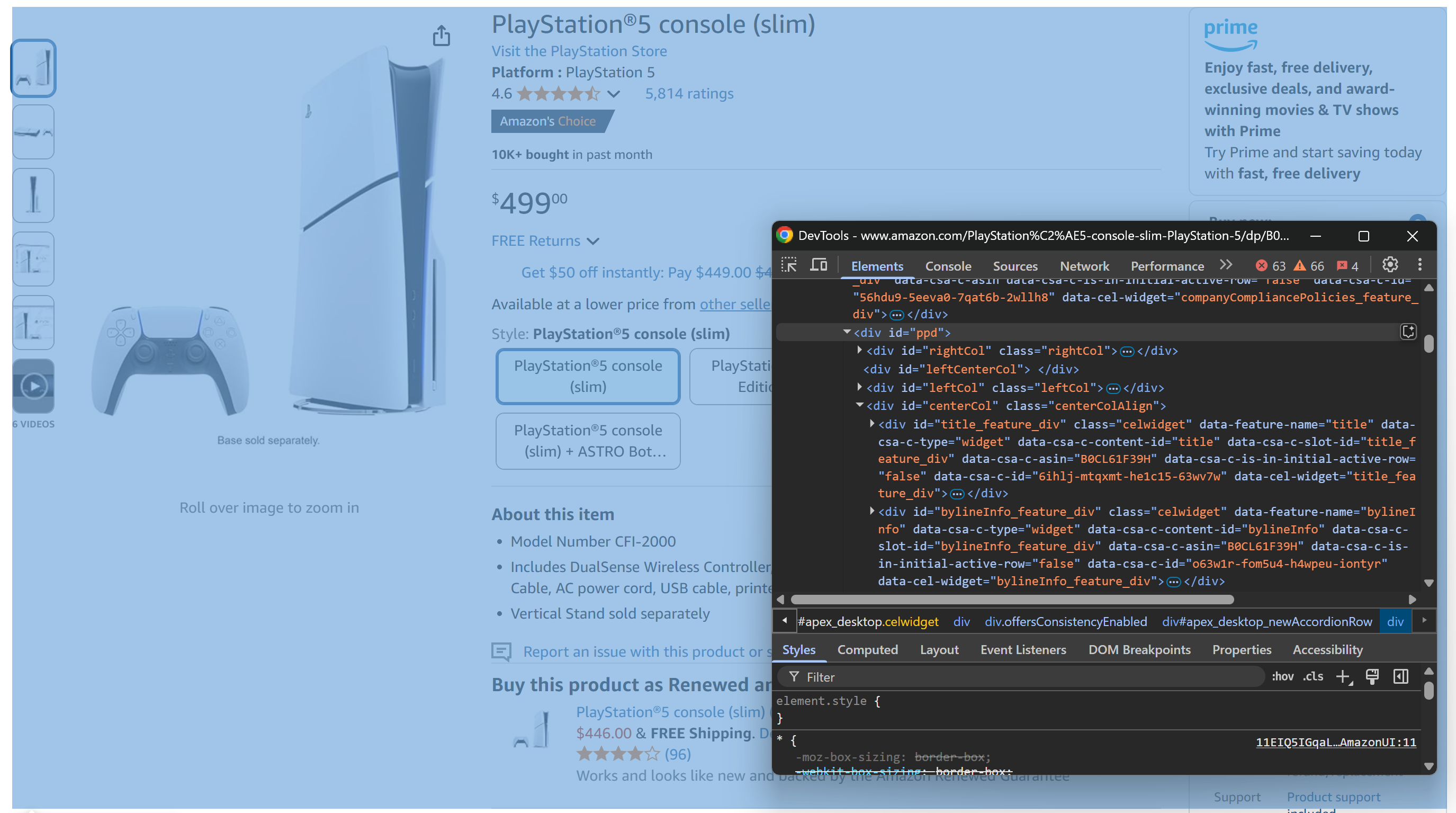Viewport: 1456px width, 813px height.
Task: Click the Elements panel horizontal scrollbar
Action: point(1012,600)
